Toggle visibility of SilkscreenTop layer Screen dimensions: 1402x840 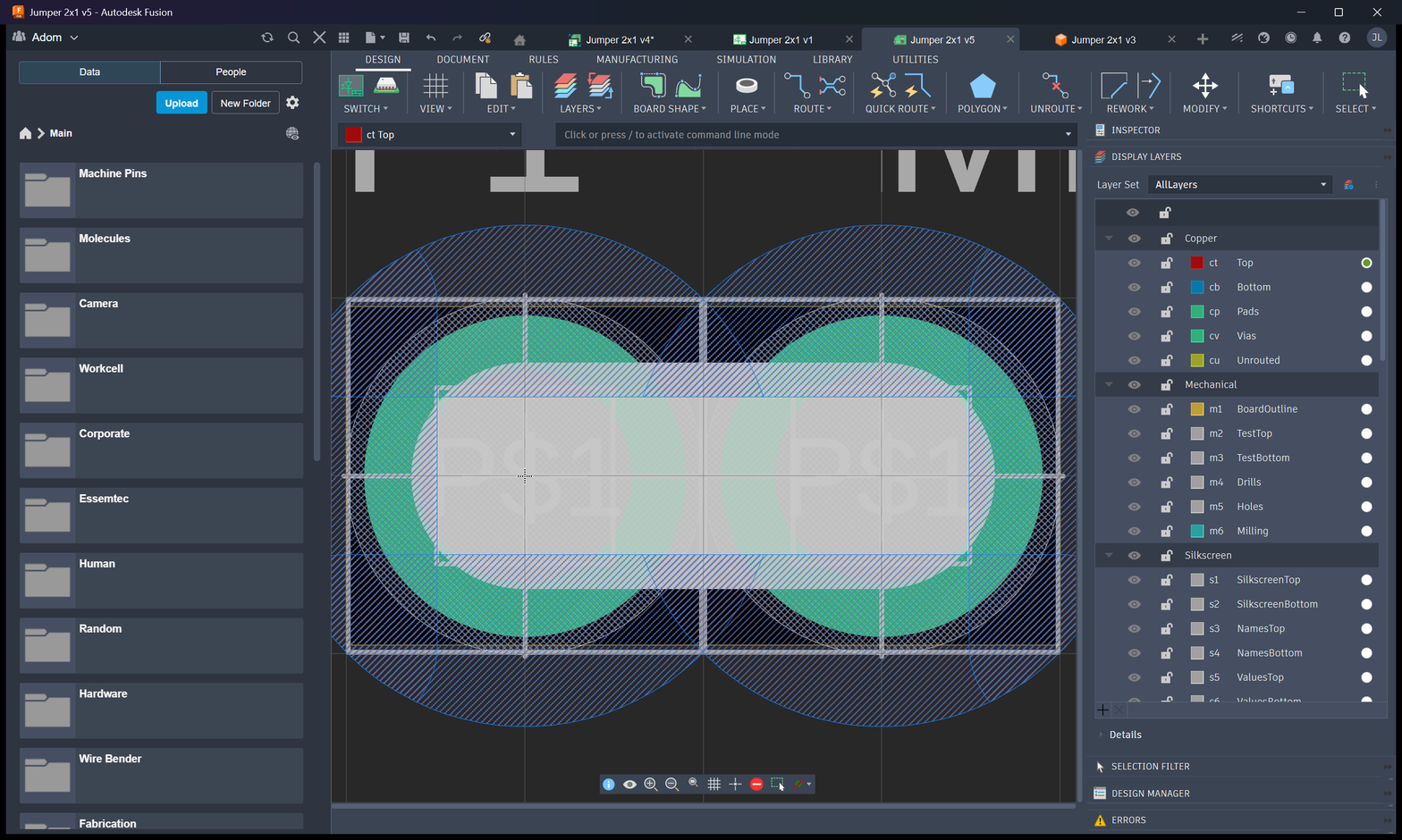(1134, 580)
